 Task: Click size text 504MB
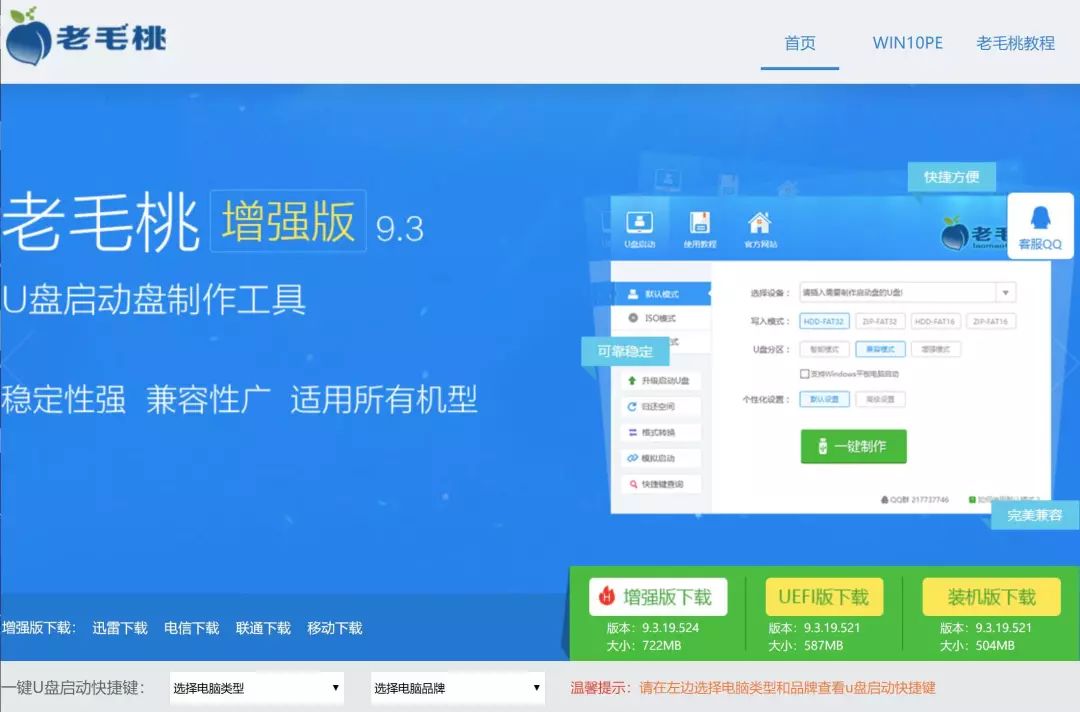pyautogui.click(x=995, y=645)
